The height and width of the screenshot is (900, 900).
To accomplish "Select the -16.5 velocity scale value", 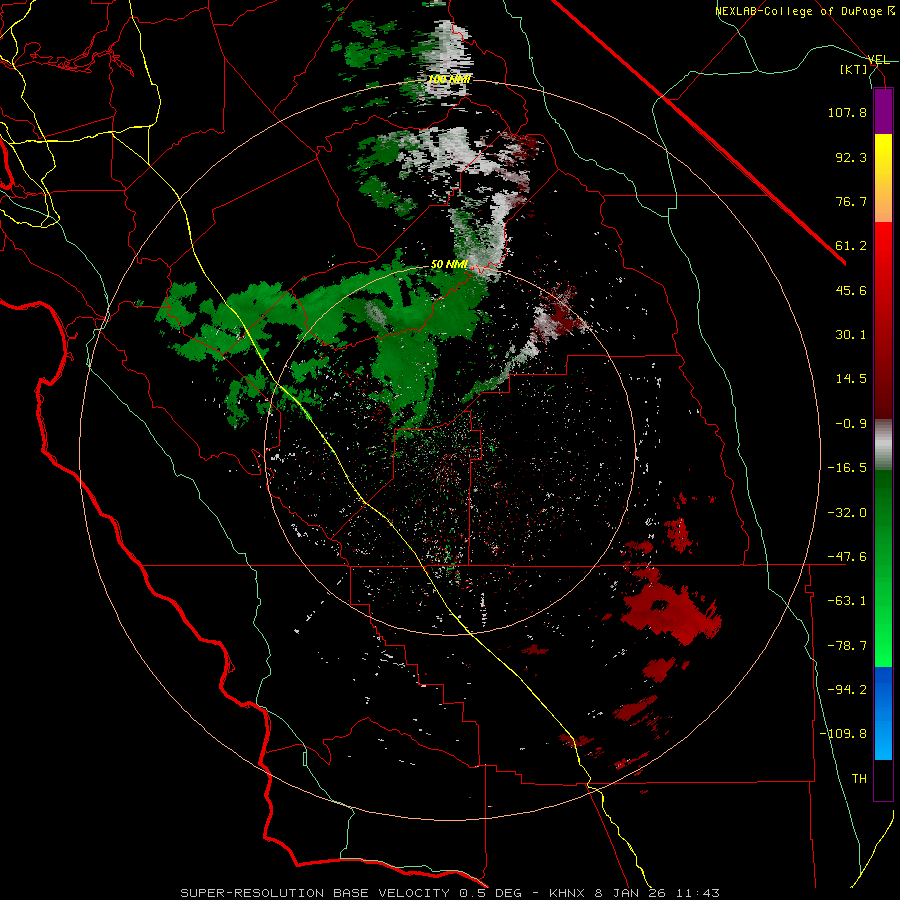I will [847, 468].
